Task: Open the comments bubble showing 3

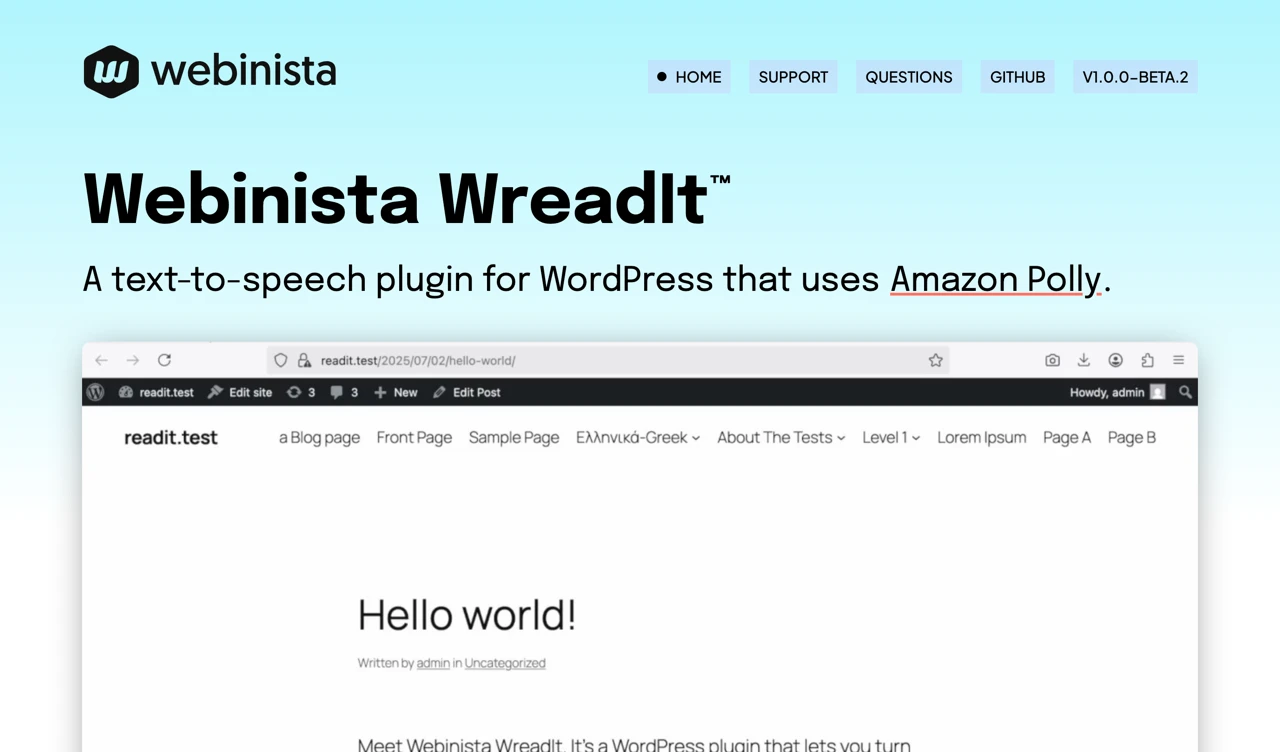Action: click(x=344, y=392)
